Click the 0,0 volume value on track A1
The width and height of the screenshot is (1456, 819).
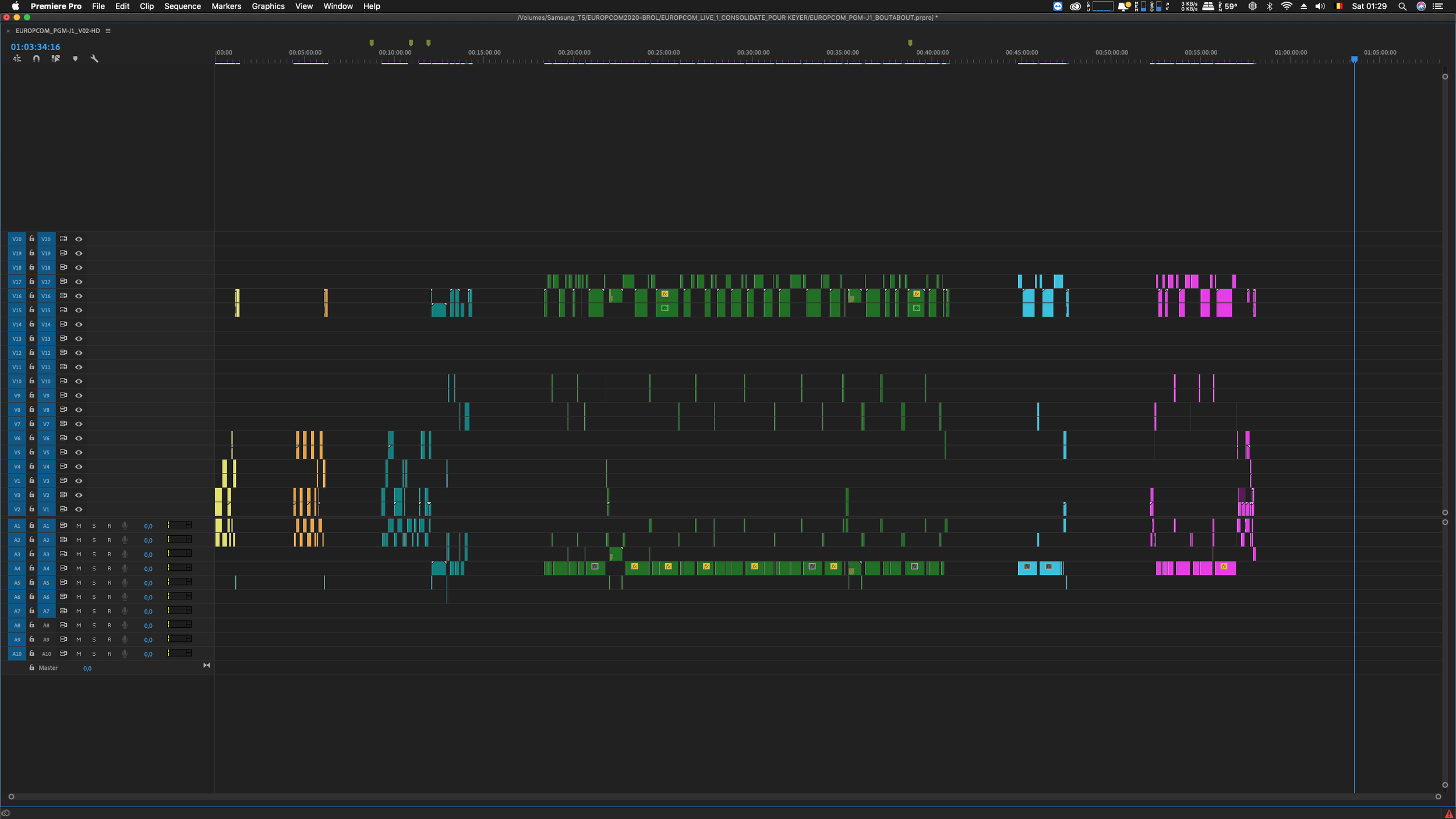(147, 525)
